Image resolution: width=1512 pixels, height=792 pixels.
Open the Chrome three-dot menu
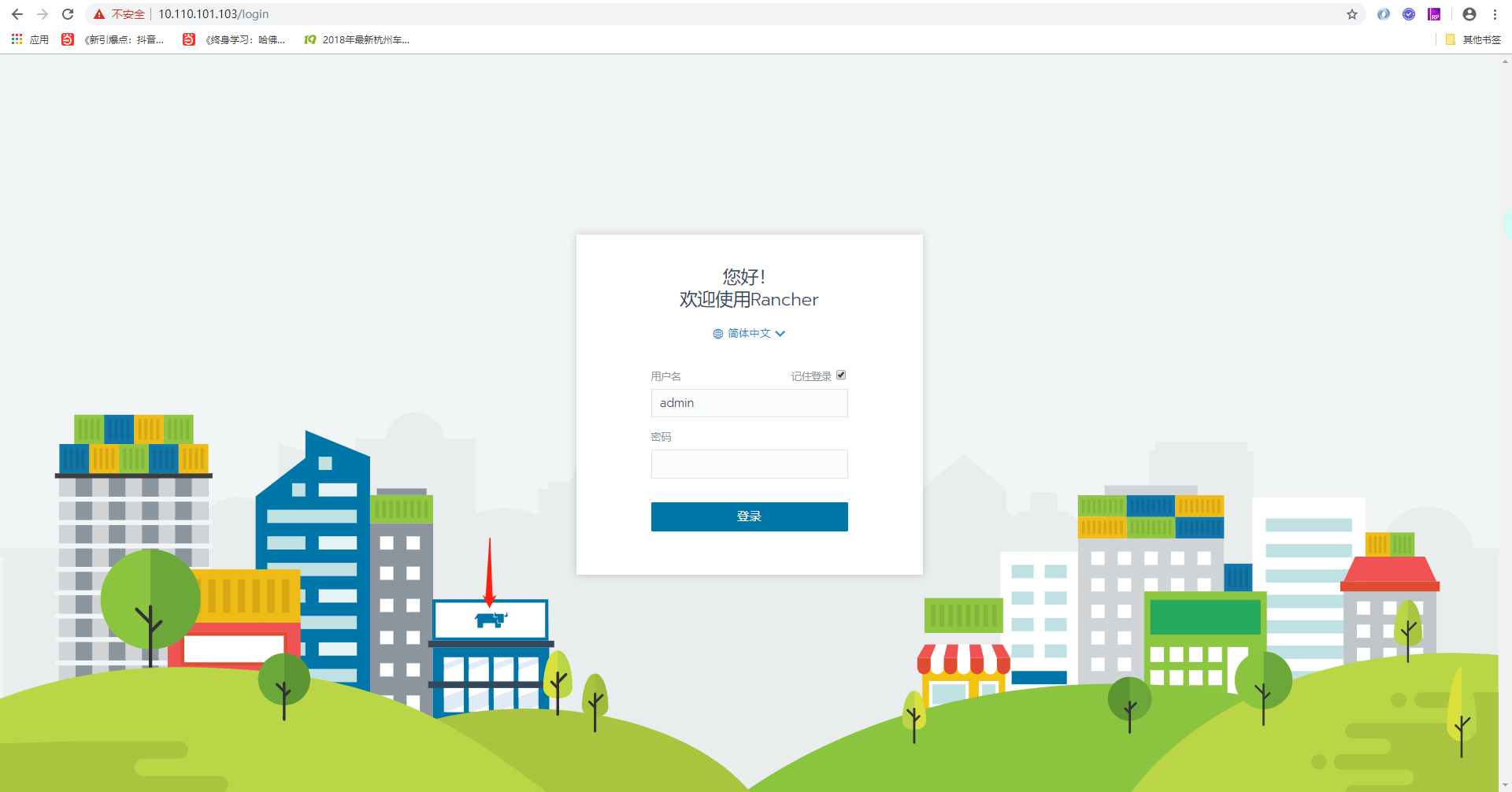tap(1495, 14)
